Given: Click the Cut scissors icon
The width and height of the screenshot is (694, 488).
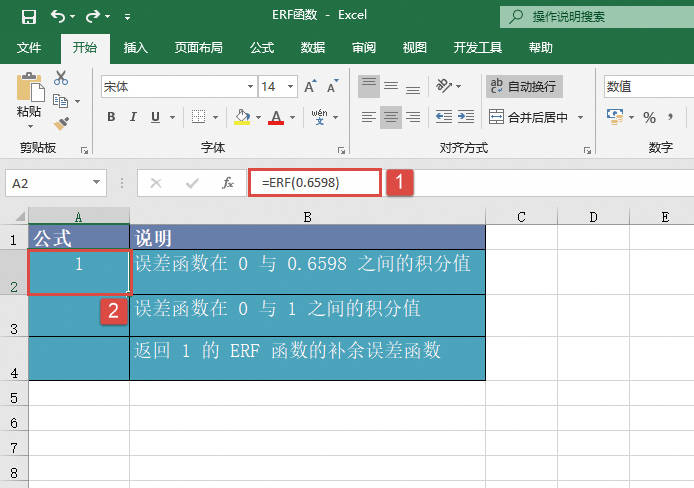Looking at the screenshot, I should tap(61, 78).
